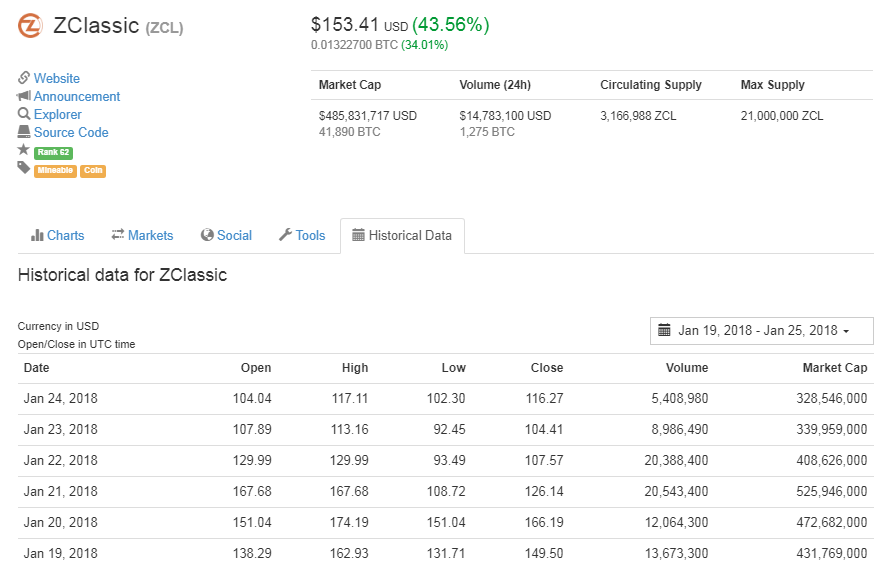Viewport: 885px width, 581px height.
Task: Click the 1,275 BTC volume value
Action: (x=487, y=132)
